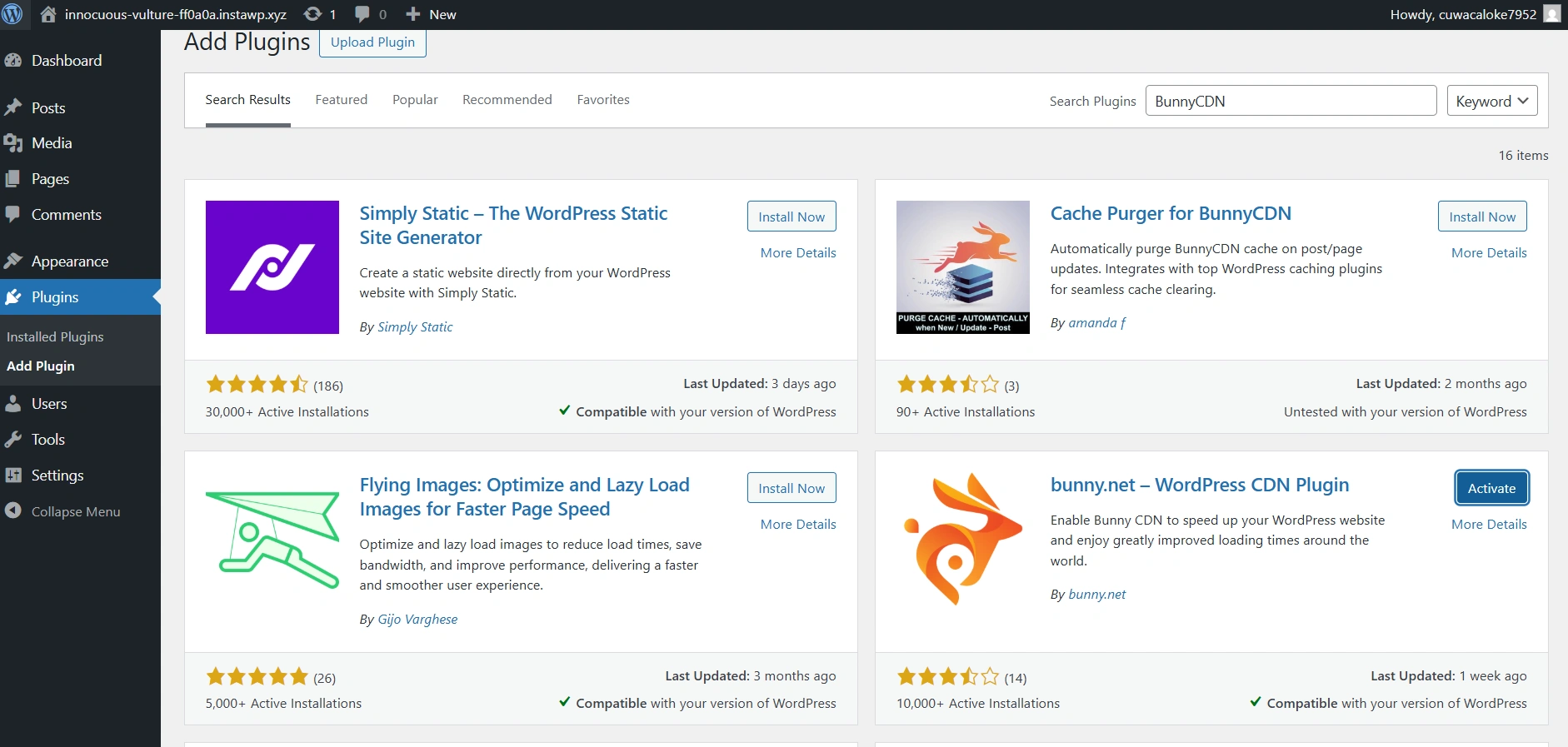The height and width of the screenshot is (747, 1568).
Task: Open Simply Static plugin title link
Action: coord(513,226)
